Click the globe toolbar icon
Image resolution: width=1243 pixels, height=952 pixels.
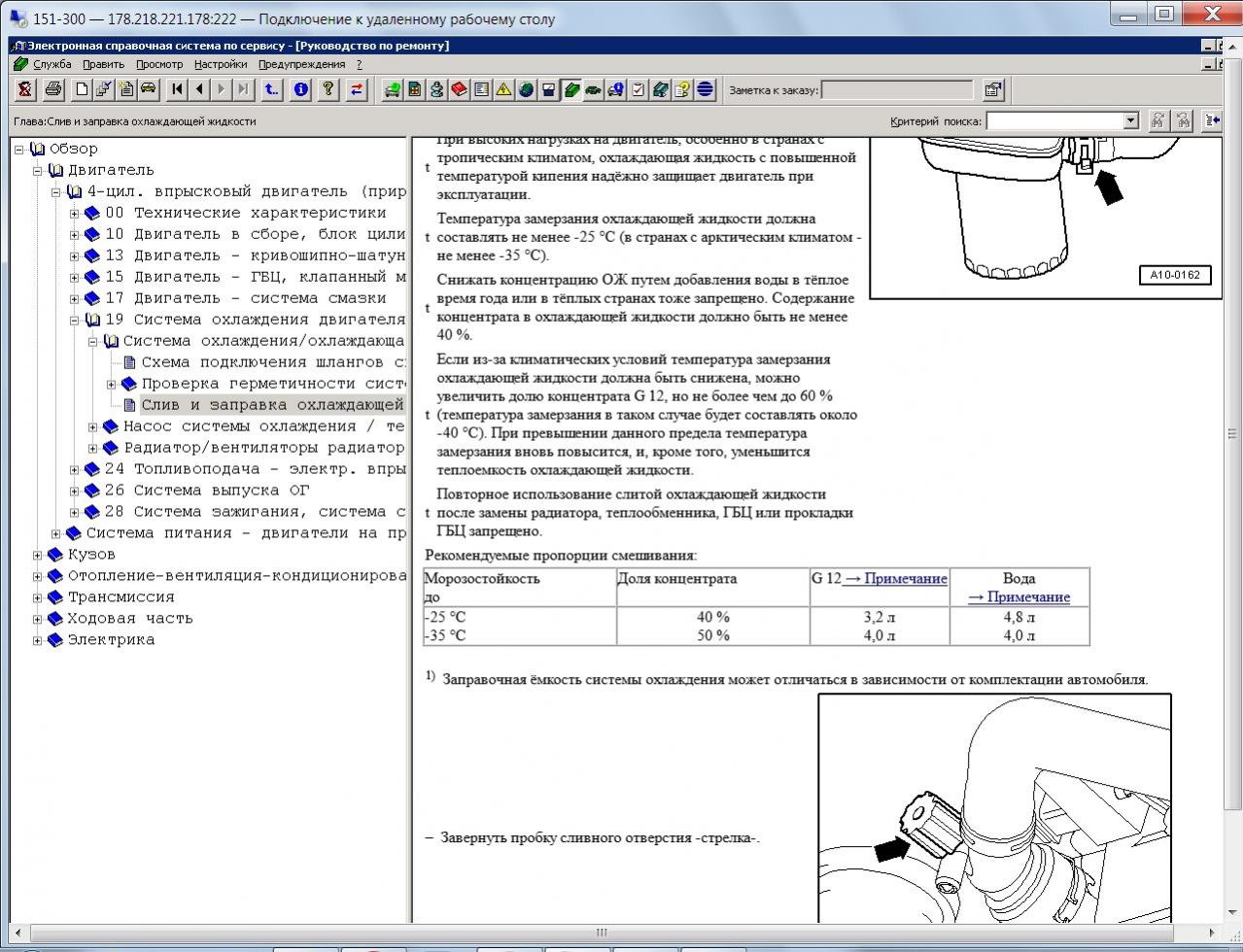[526, 90]
